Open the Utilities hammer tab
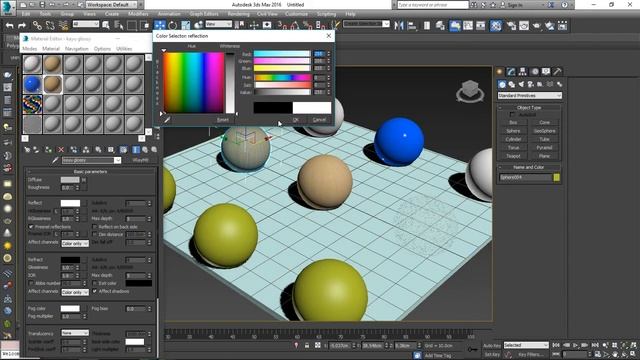 point(557,71)
